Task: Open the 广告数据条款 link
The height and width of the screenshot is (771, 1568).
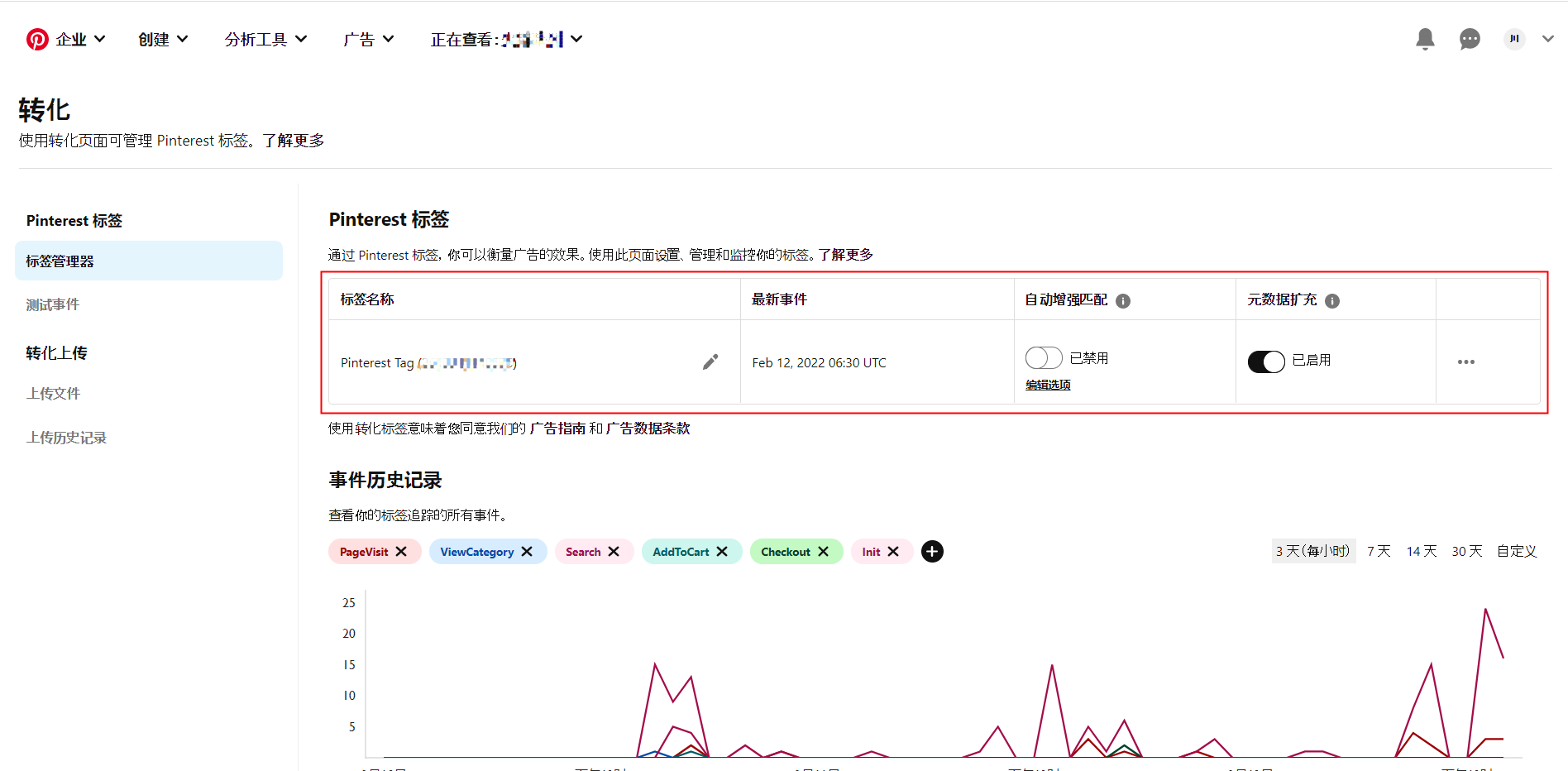Action: click(x=648, y=429)
